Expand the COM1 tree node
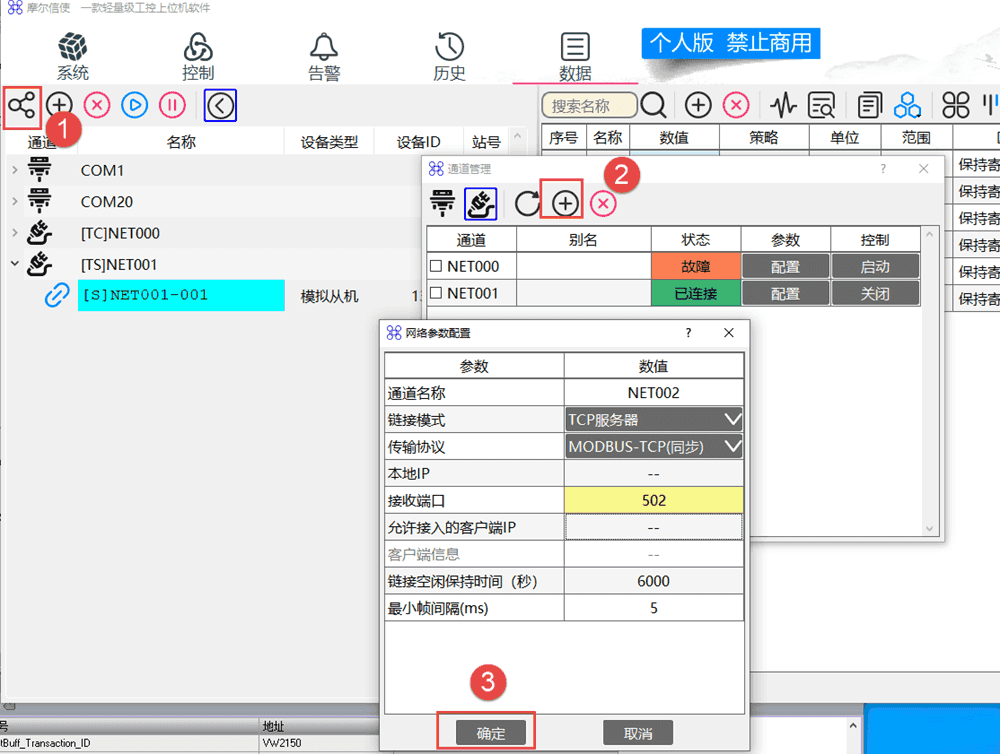 point(14,171)
